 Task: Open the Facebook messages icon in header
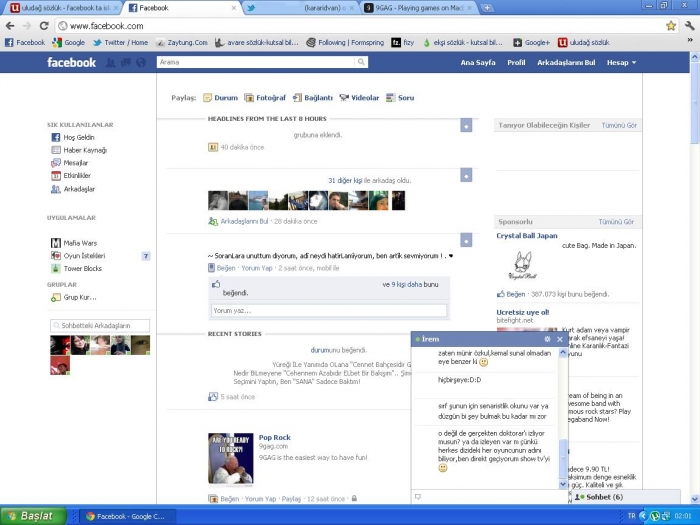click(126, 62)
